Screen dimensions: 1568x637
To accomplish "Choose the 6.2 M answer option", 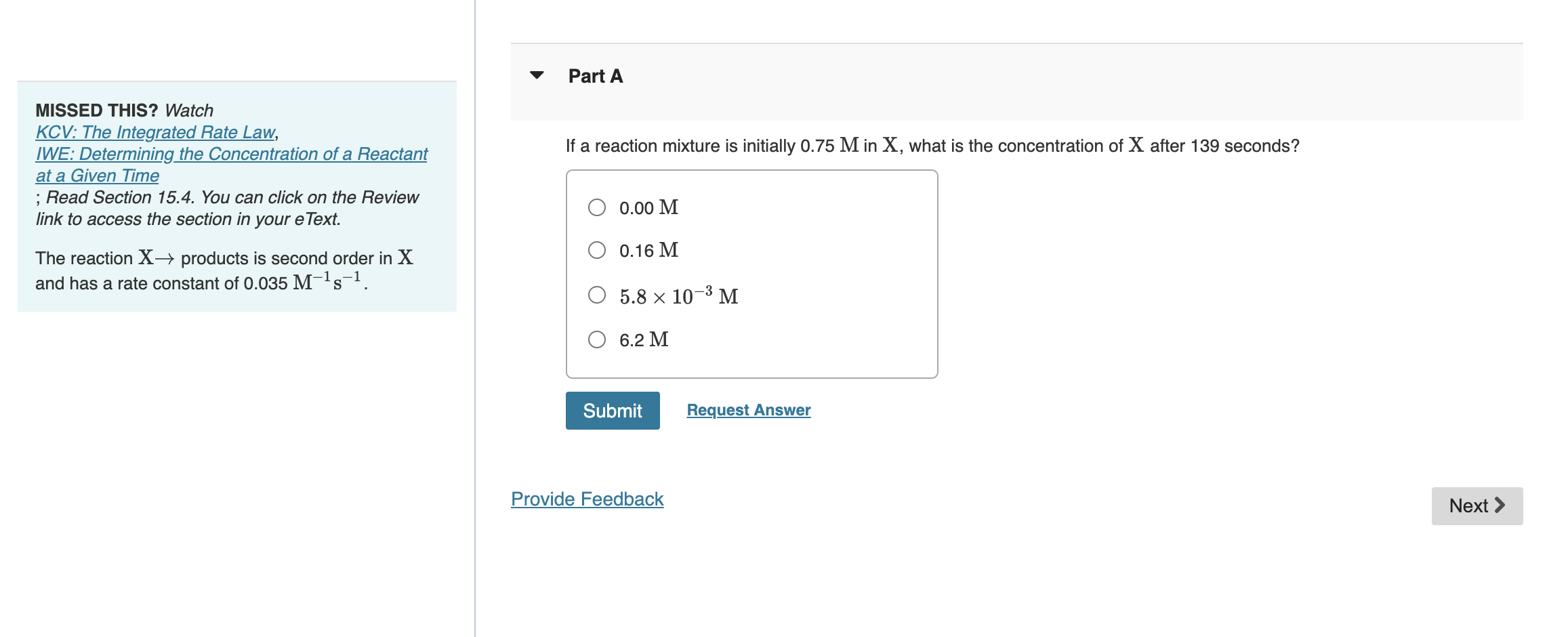I will (597, 339).
